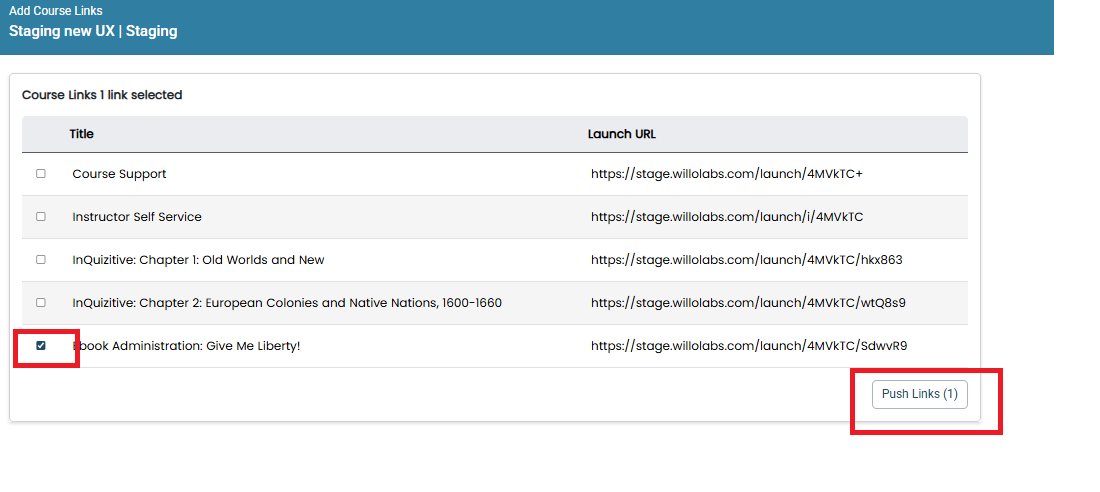Click the launch URL ending SdwvR9

click(749, 345)
